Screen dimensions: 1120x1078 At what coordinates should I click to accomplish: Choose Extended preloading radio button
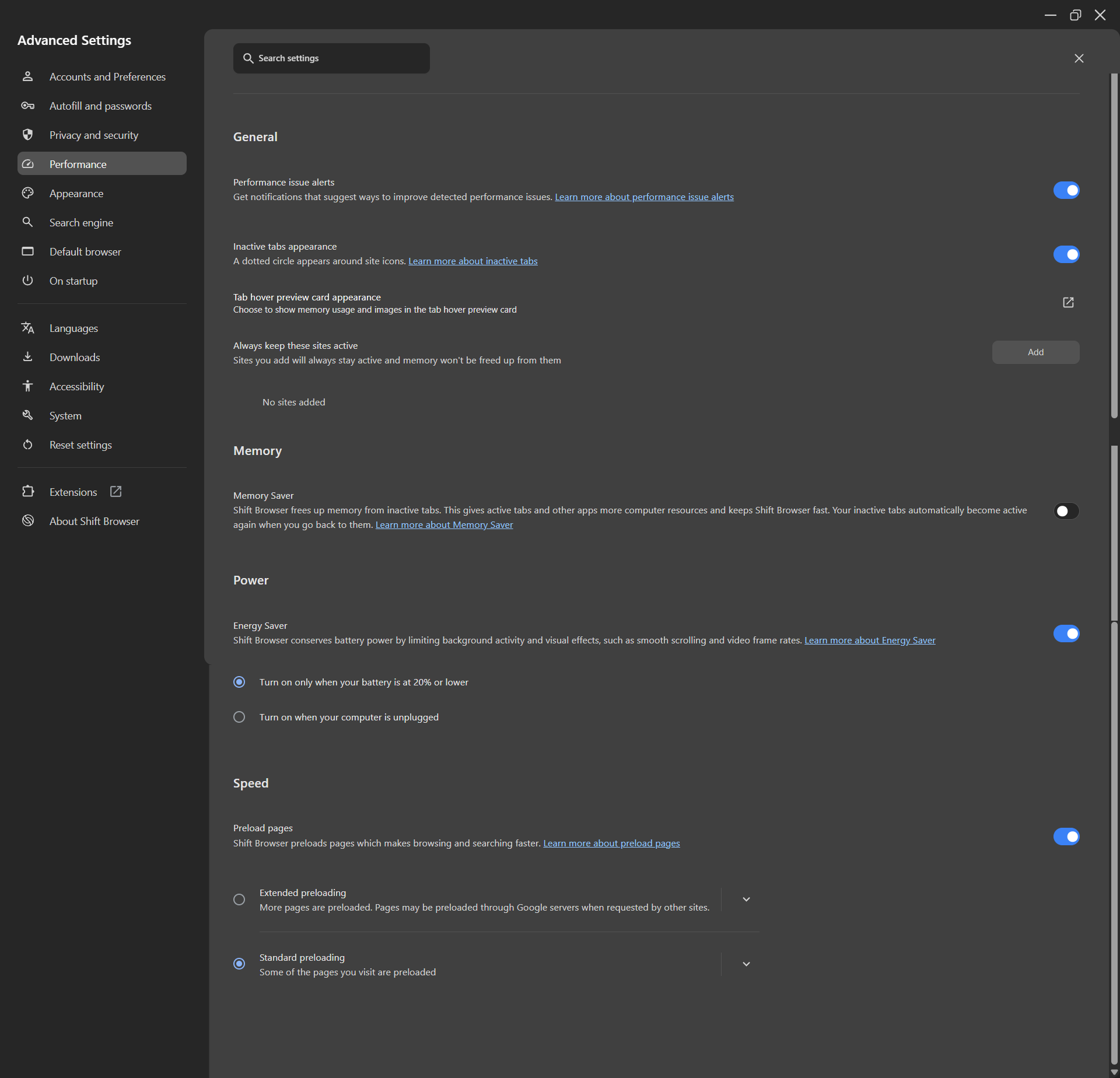click(x=239, y=900)
